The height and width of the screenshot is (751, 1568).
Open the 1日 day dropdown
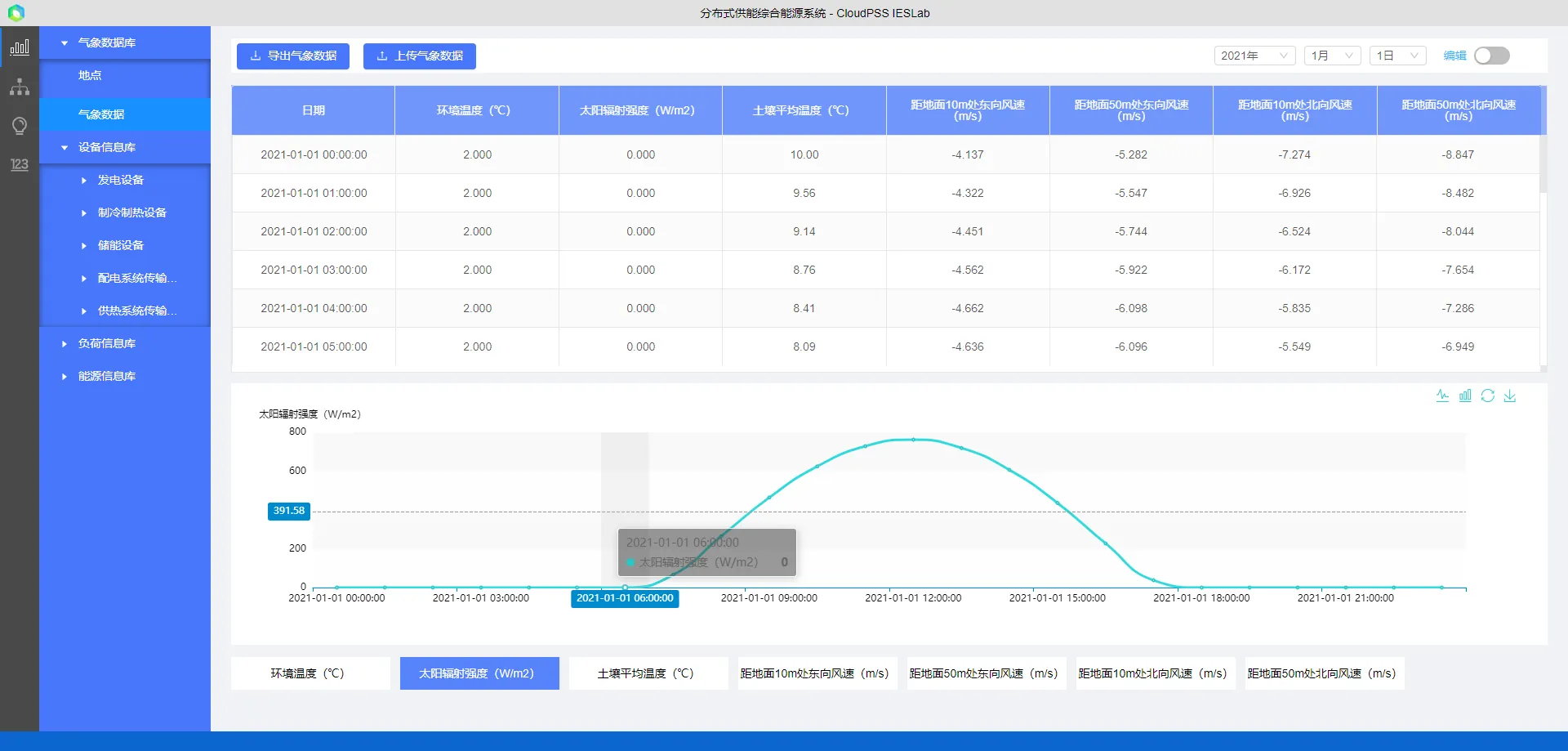[x=1398, y=56]
